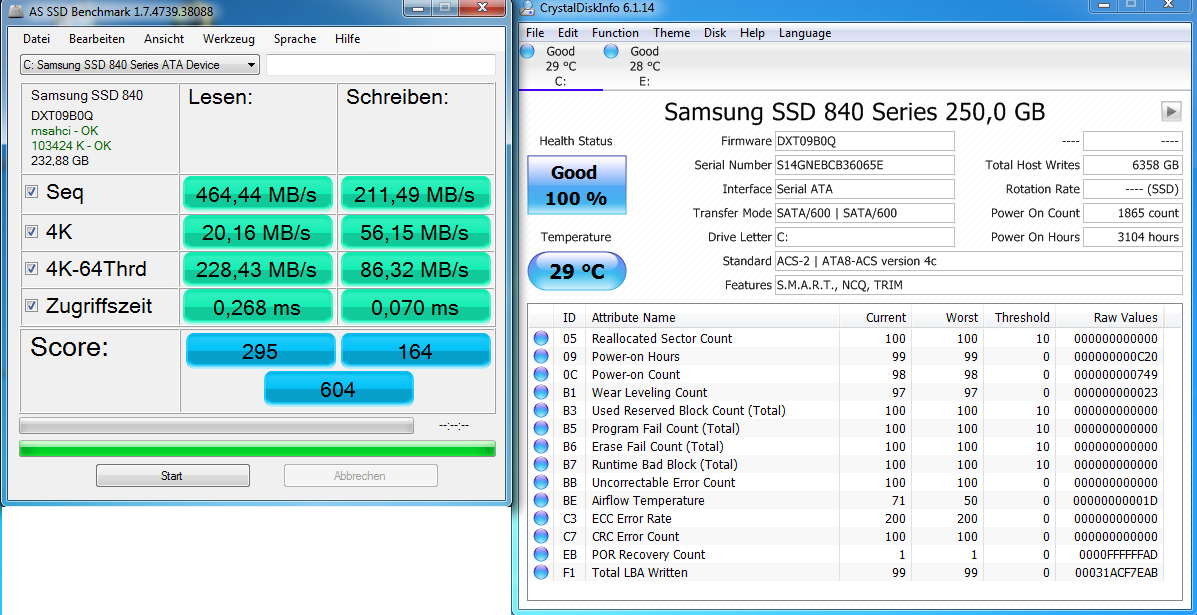
Task: Click the Abbrechen button
Action: coord(360,475)
